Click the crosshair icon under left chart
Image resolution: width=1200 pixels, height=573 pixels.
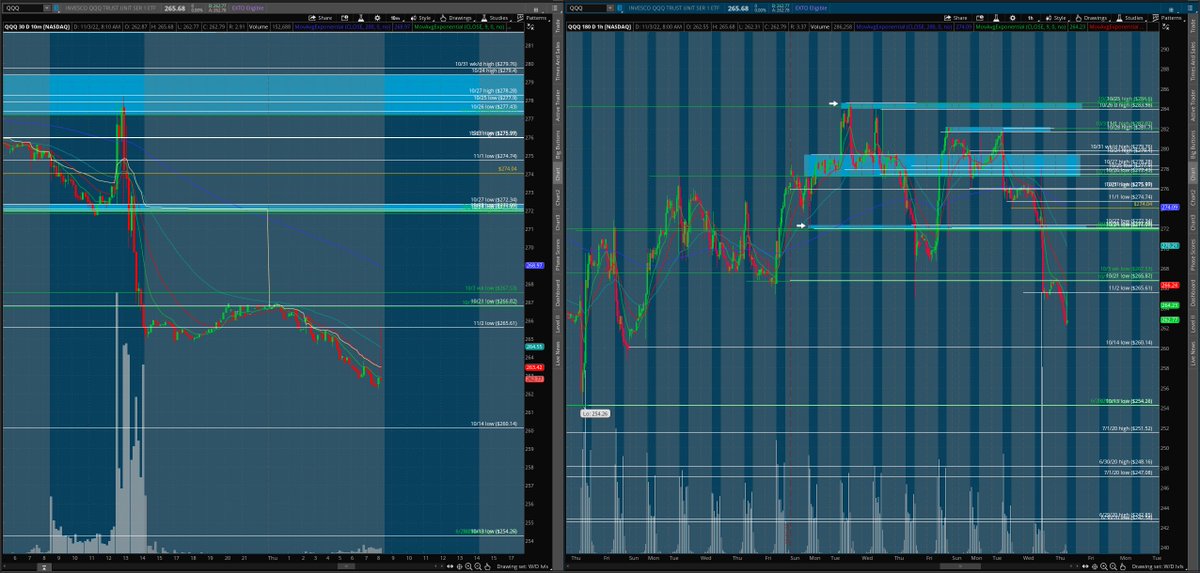pyautogui.click(x=459, y=566)
